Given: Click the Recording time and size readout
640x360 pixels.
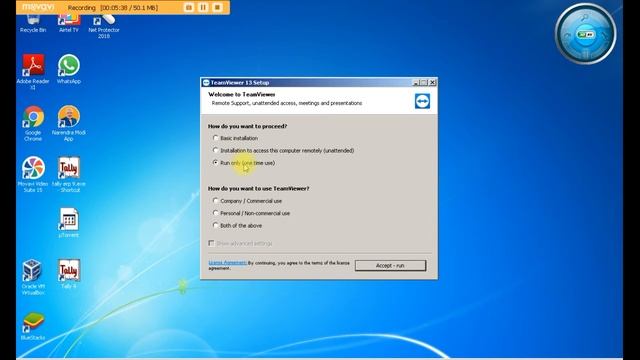Looking at the screenshot, I should pos(113,8).
